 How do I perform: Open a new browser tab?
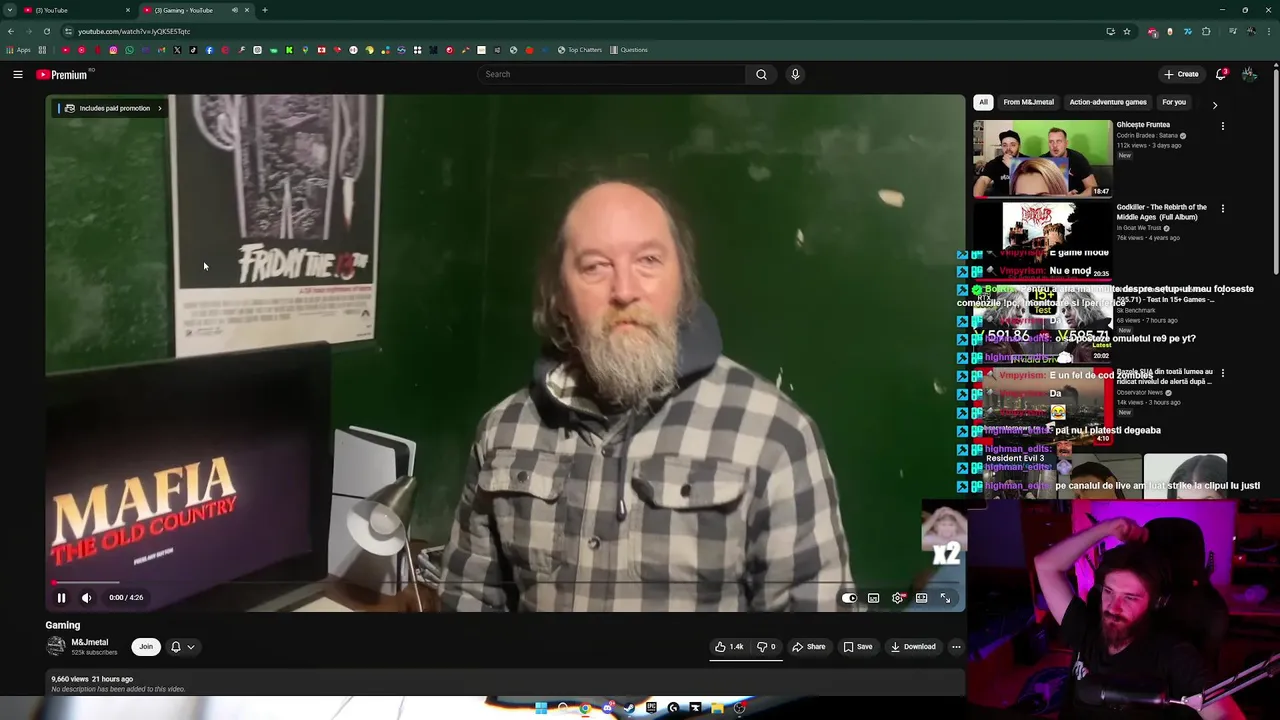[265, 10]
